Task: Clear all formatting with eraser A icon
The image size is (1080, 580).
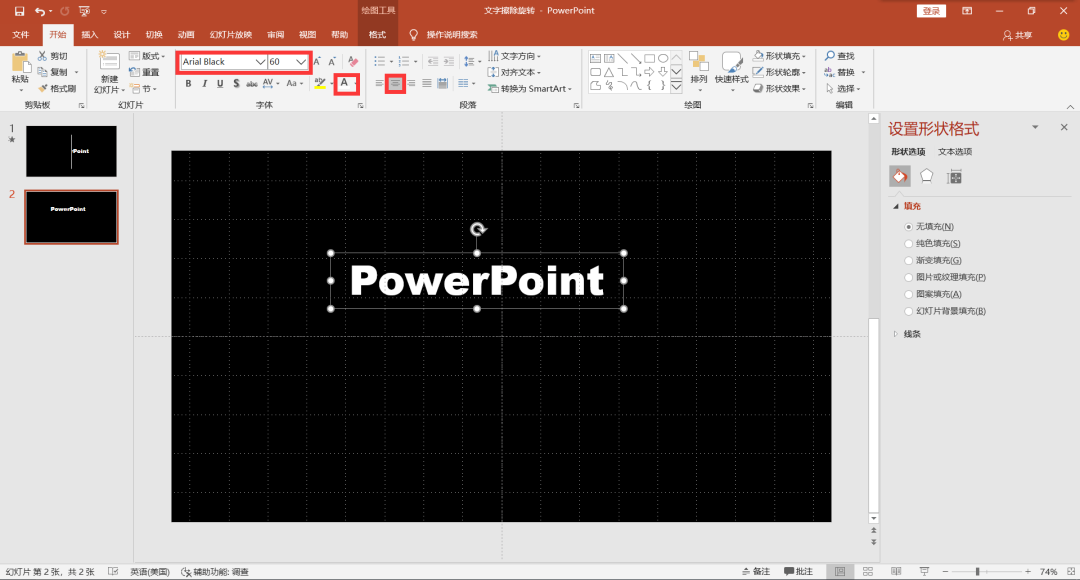Action: coord(353,61)
